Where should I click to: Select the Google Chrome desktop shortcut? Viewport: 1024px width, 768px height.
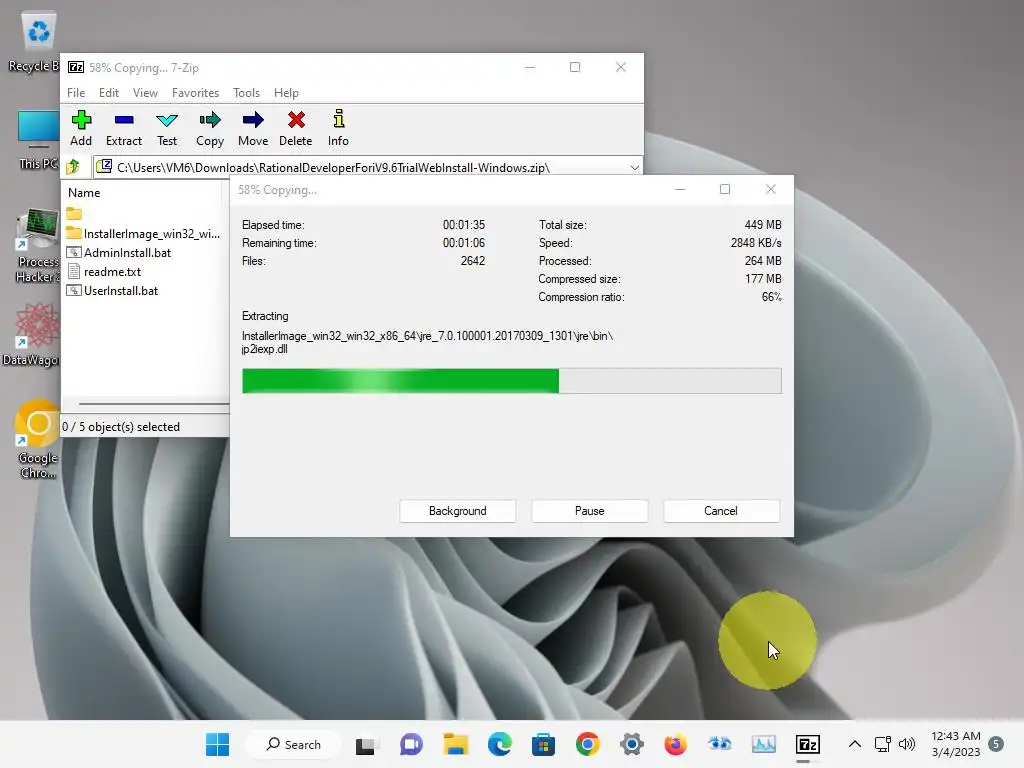tap(38, 439)
